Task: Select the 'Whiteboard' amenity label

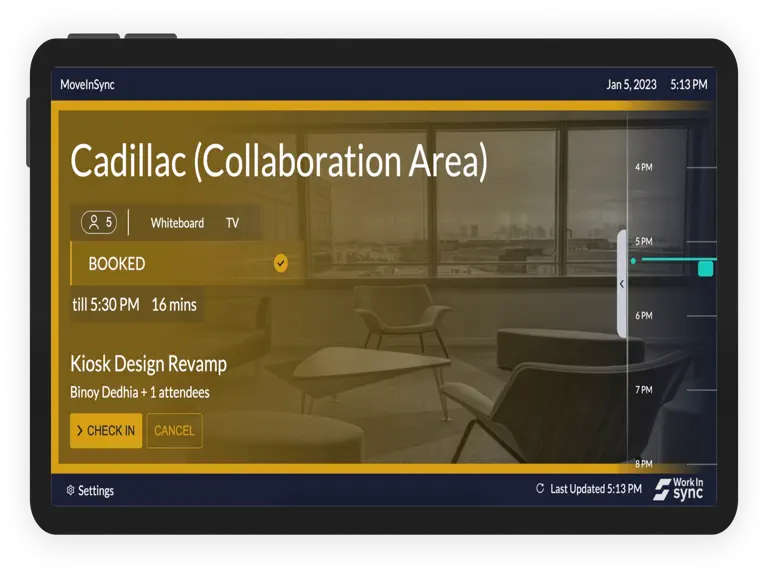Action: pos(177,223)
